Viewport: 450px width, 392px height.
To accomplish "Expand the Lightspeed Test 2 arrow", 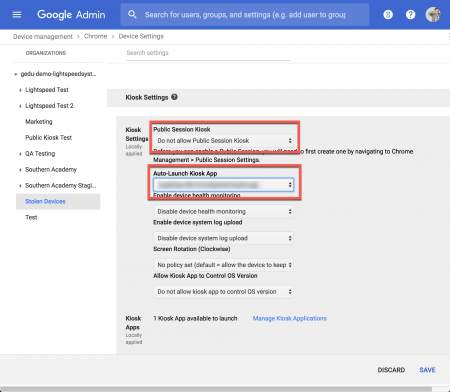I will (x=20, y=106).
